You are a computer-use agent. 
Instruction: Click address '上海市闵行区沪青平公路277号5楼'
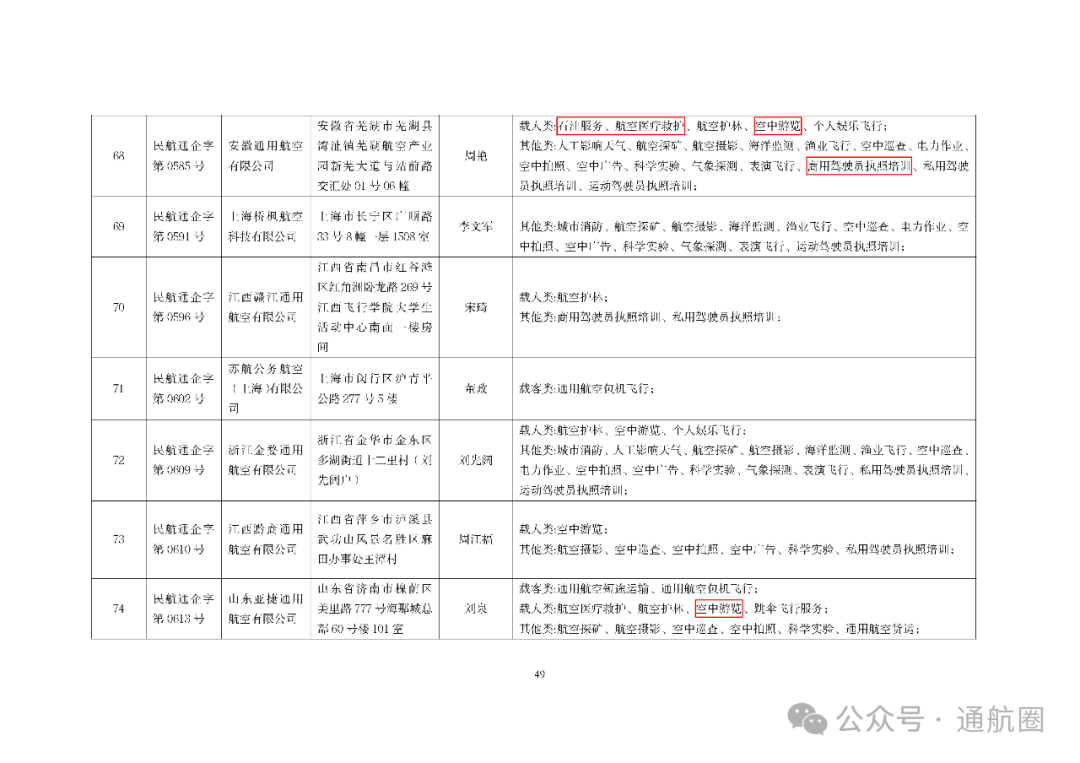click(x=375, y=388)
